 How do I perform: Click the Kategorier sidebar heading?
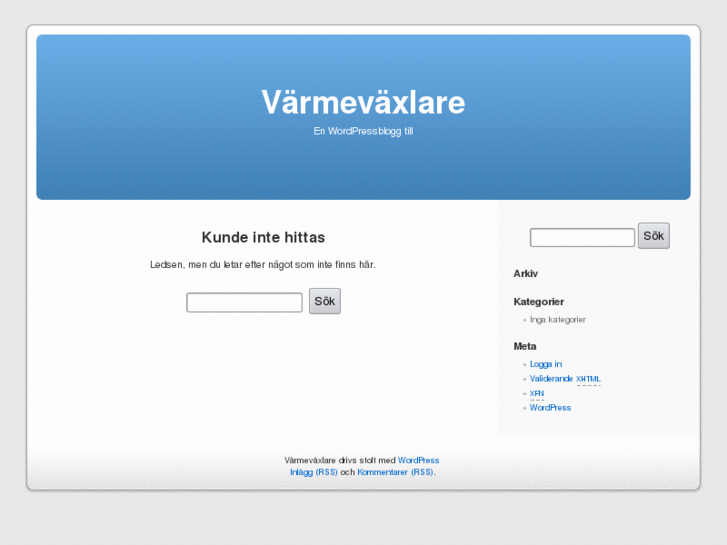click(539, 302)
